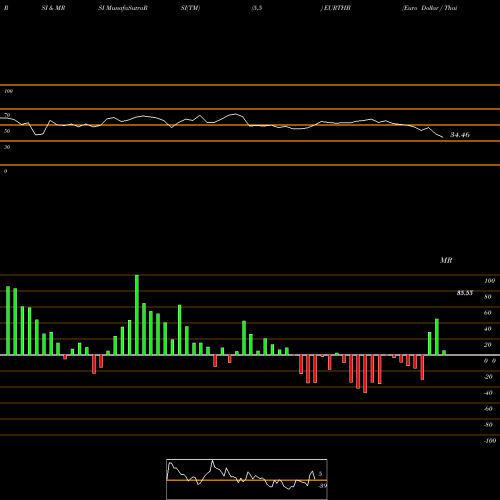Click the 'SI & MR' header text
The height and width of the screenshot is (500, 500).
click(x=53, y=8)
